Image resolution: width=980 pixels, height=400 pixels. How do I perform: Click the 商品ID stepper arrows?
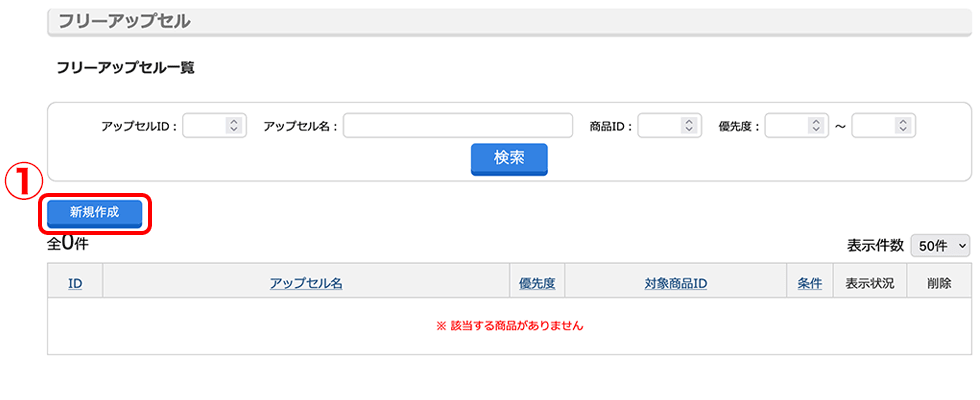pyautogui.click(x=689, y=126)
